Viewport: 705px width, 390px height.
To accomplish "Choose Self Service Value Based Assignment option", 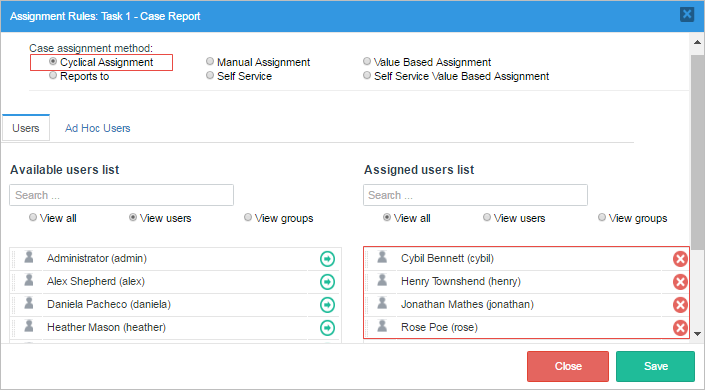I will pos(367,75).
